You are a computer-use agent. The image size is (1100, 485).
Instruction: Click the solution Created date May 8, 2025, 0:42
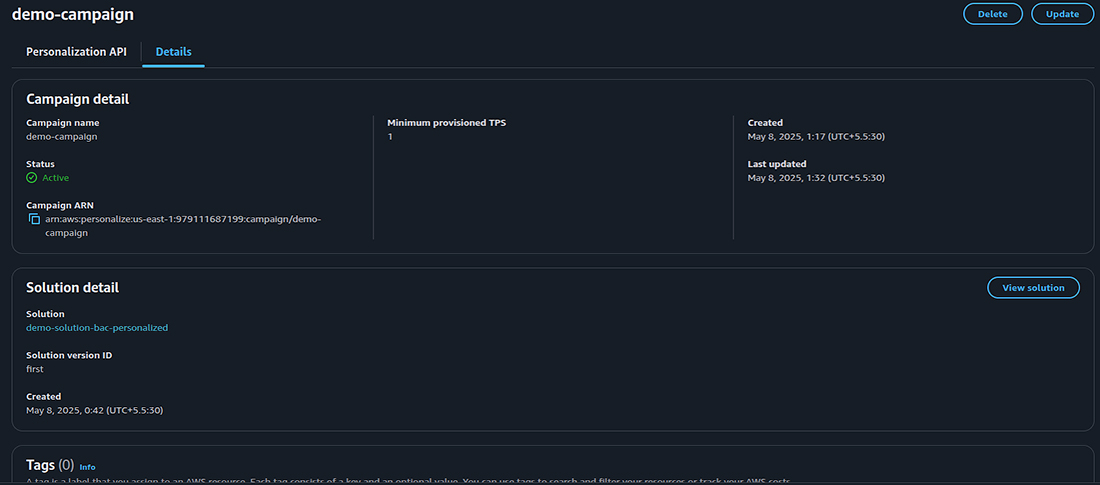[95, 410]
